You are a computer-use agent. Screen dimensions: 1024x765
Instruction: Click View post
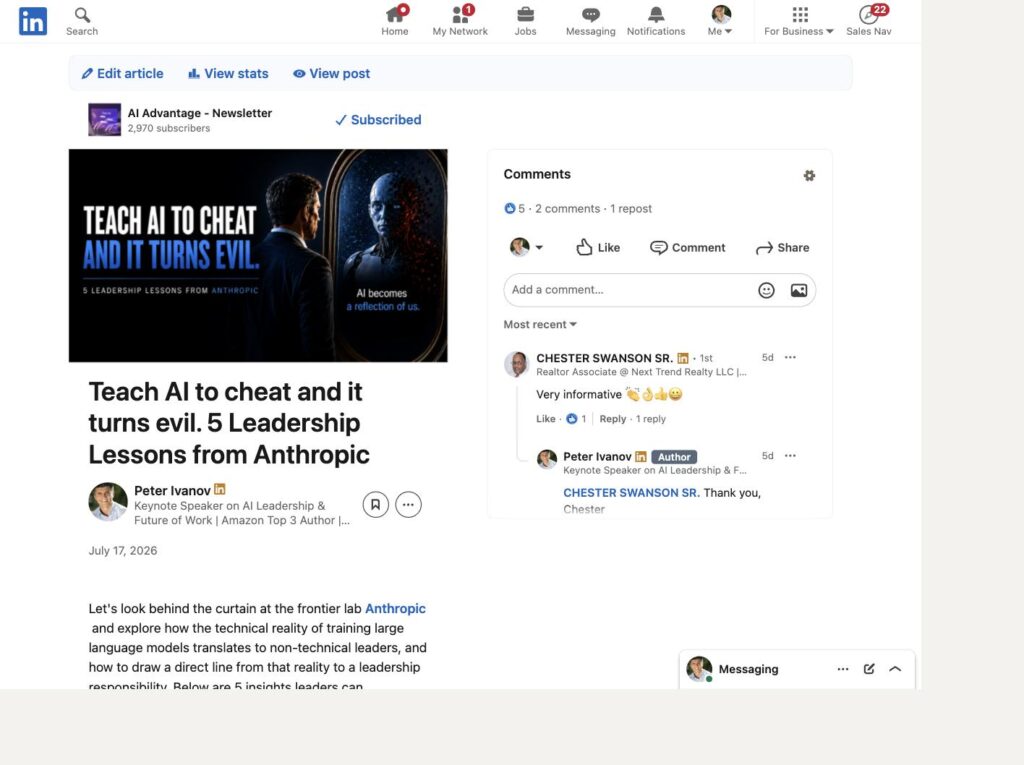click(x=331, y=73)
